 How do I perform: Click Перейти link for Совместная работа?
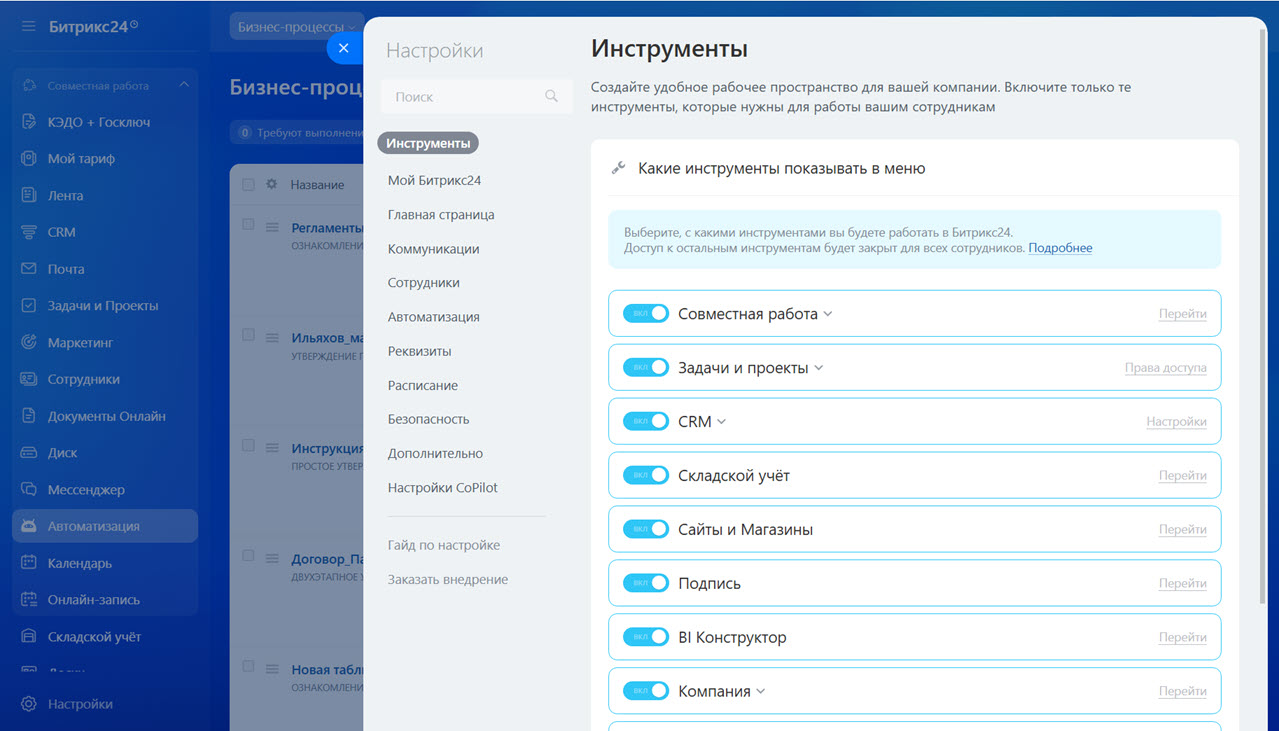pos(1183,314)
